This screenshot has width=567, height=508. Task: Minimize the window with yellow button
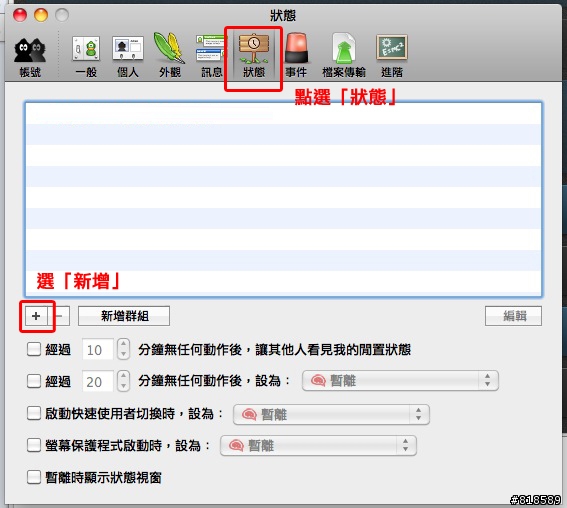pyautogui.click(x=41, y=15)
